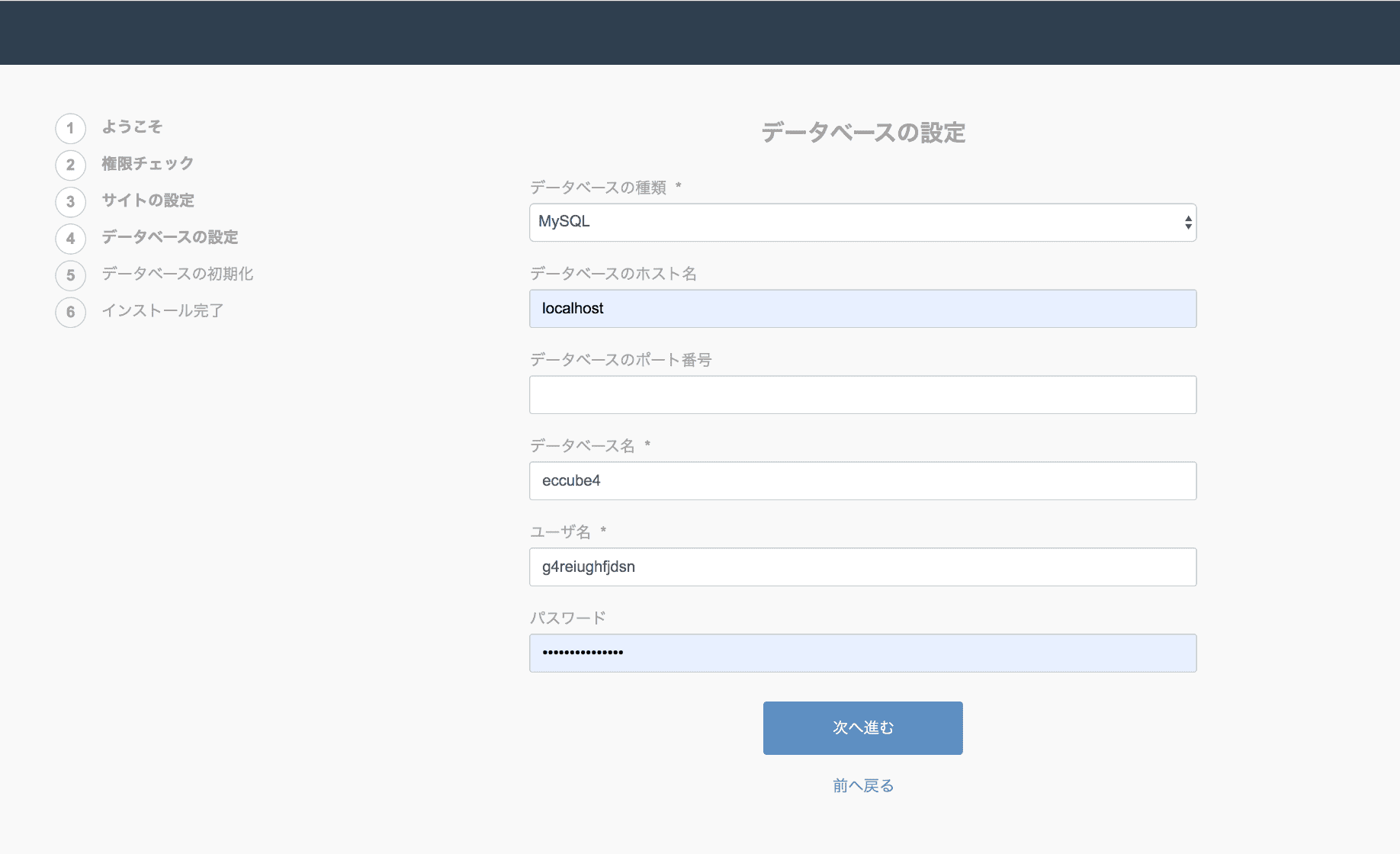
Task: Click the パスワード field label
Action: pyautogui.click(x=568, y=618)
